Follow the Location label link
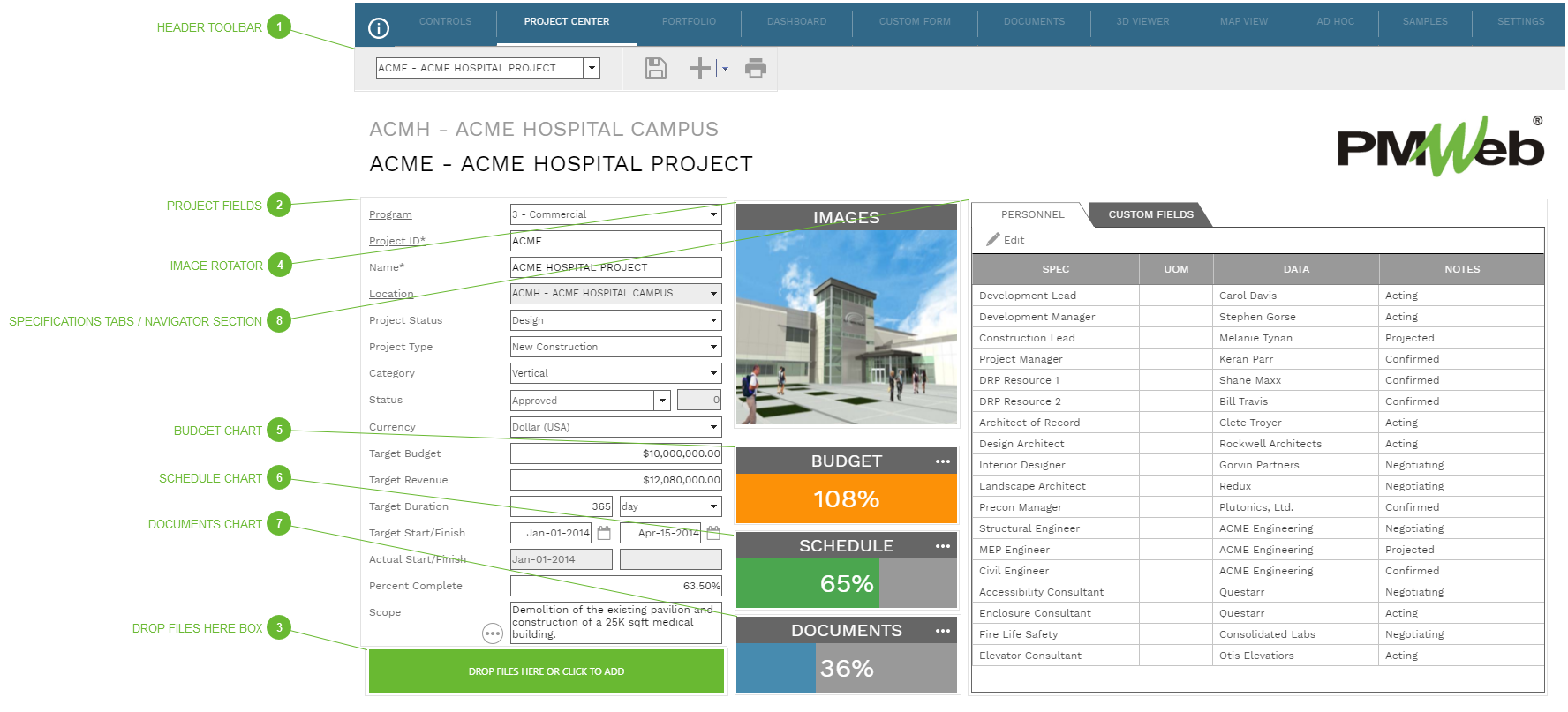 [391, 294]
